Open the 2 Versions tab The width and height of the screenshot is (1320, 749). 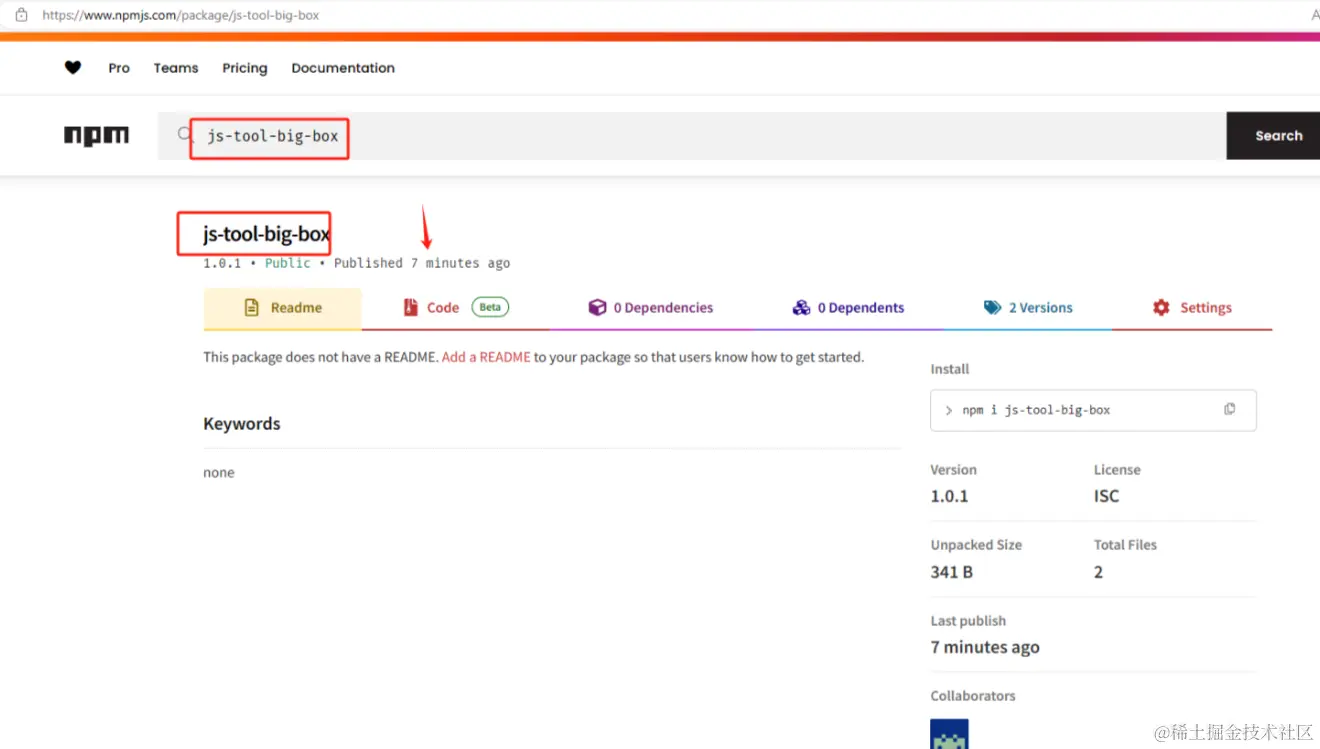tap(1027, 308)
